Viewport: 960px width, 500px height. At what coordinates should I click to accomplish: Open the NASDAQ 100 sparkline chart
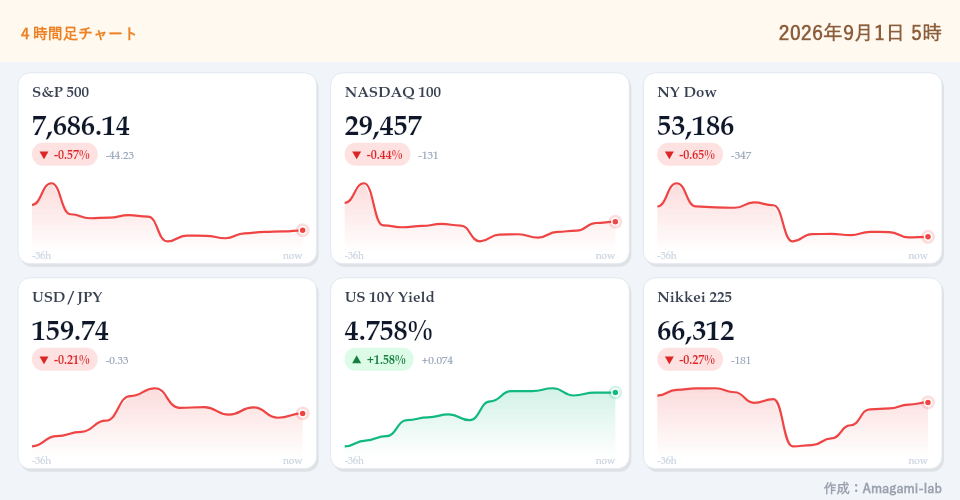[x=480, y=214]
